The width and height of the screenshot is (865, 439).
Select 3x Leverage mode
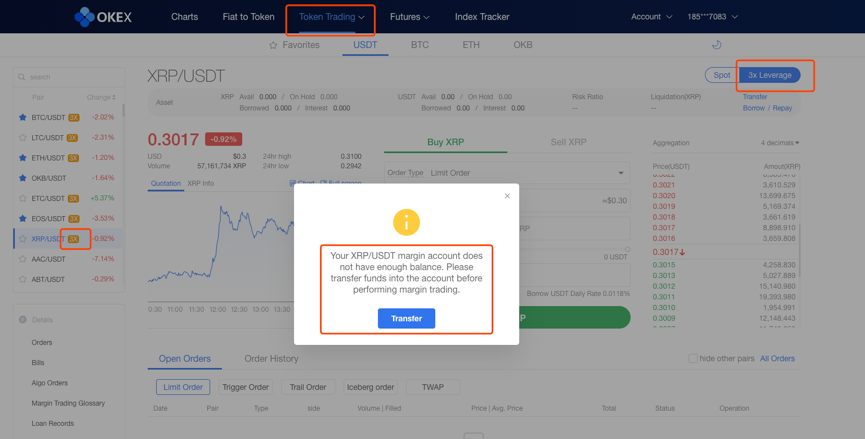point(770,75)
